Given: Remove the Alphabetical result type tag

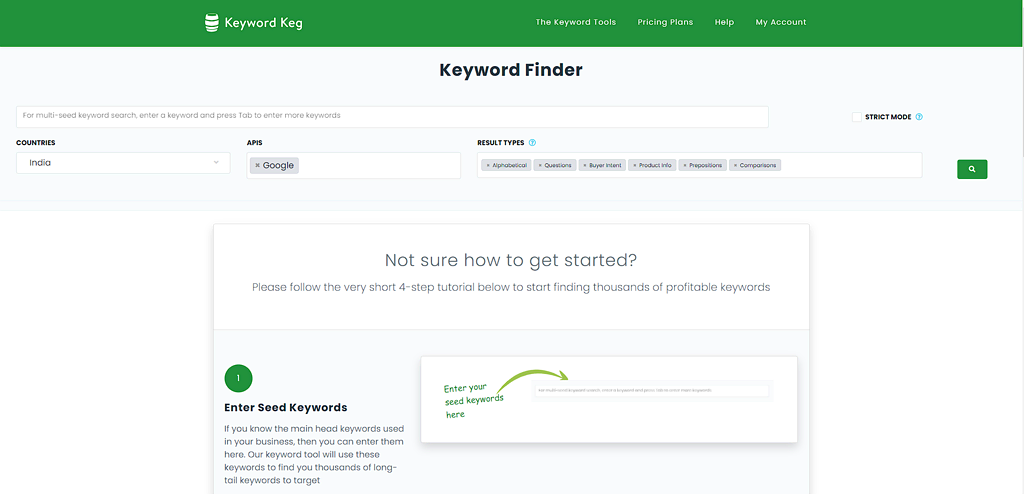Looking at the screenshot, I should coord(488,165).
